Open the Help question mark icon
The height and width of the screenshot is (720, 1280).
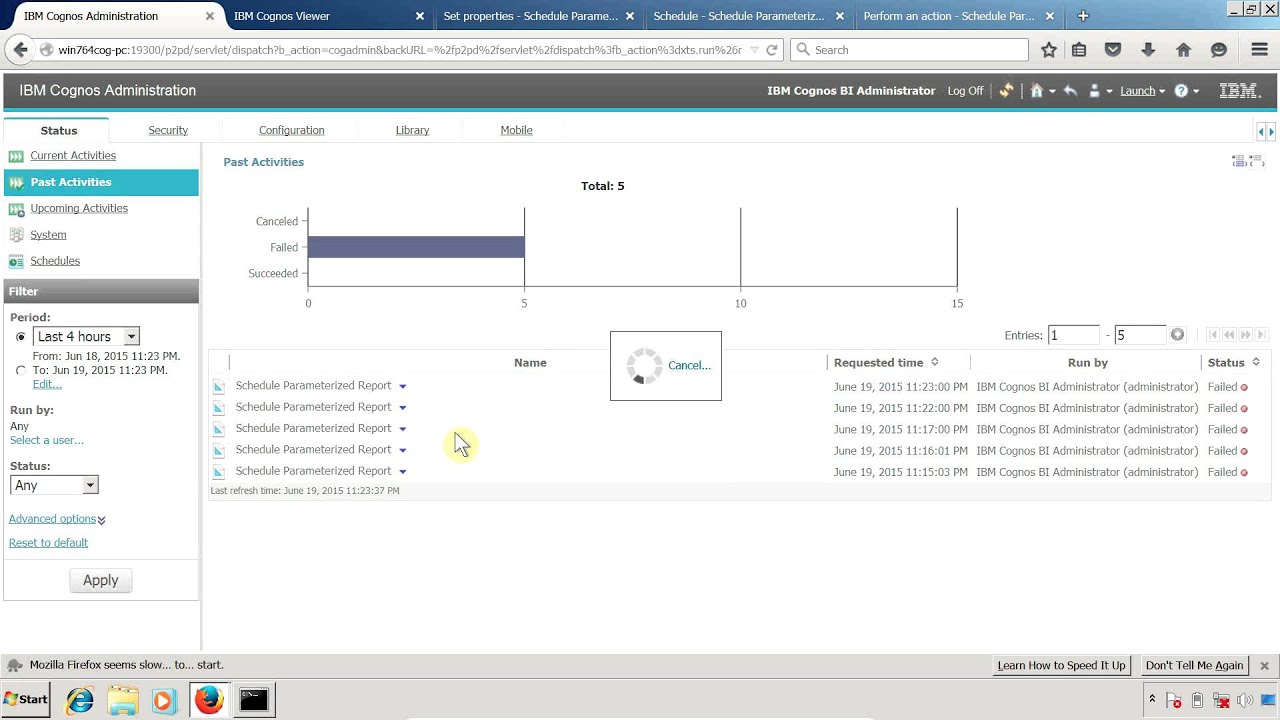(1181, 91)
